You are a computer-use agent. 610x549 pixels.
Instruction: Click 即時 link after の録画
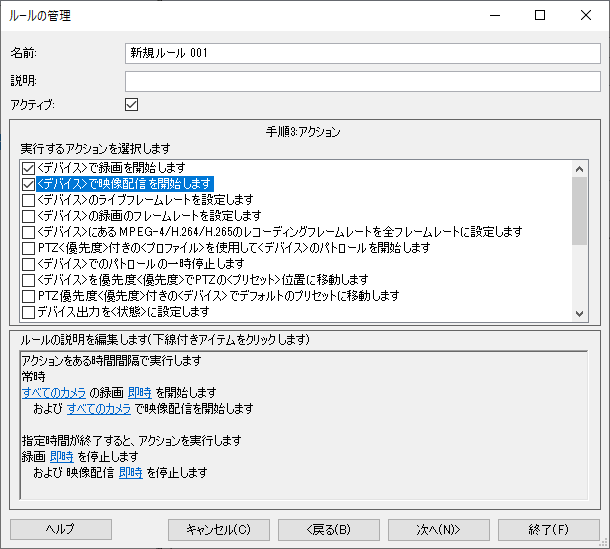point(140,393)
